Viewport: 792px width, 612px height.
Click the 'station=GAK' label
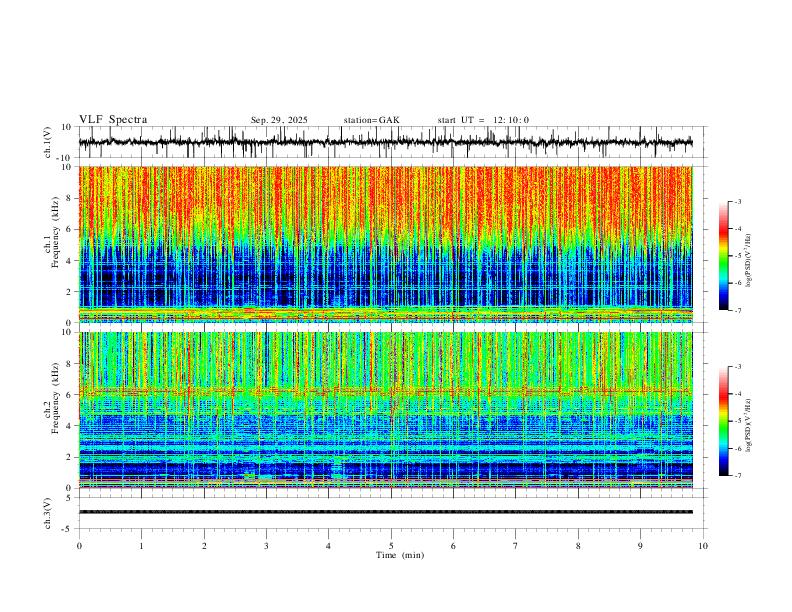(371, 120)
